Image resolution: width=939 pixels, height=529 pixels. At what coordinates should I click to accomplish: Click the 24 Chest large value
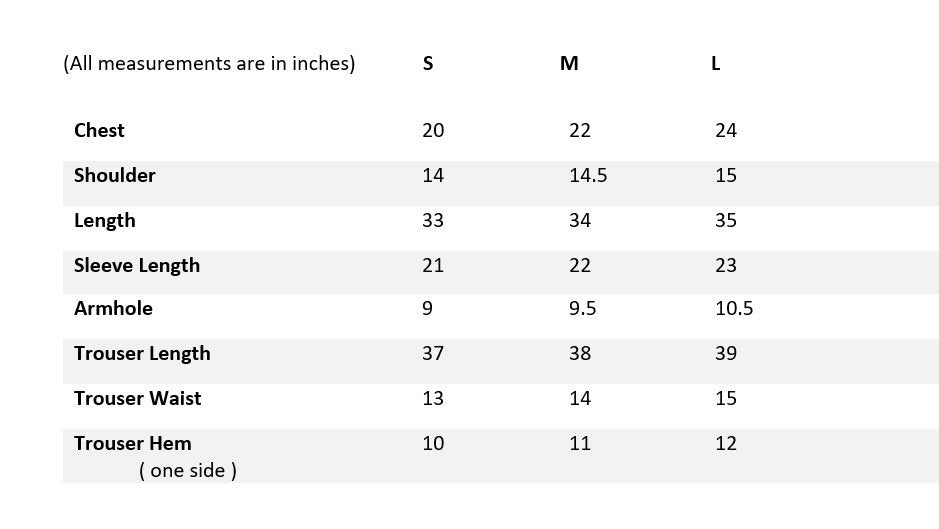[726, 131]
